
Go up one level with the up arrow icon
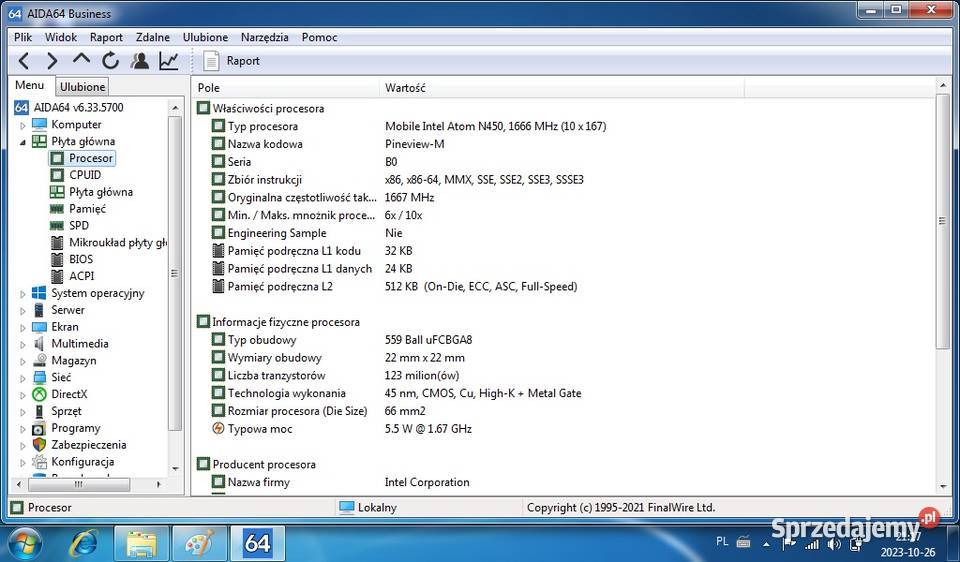coord(81,59)
